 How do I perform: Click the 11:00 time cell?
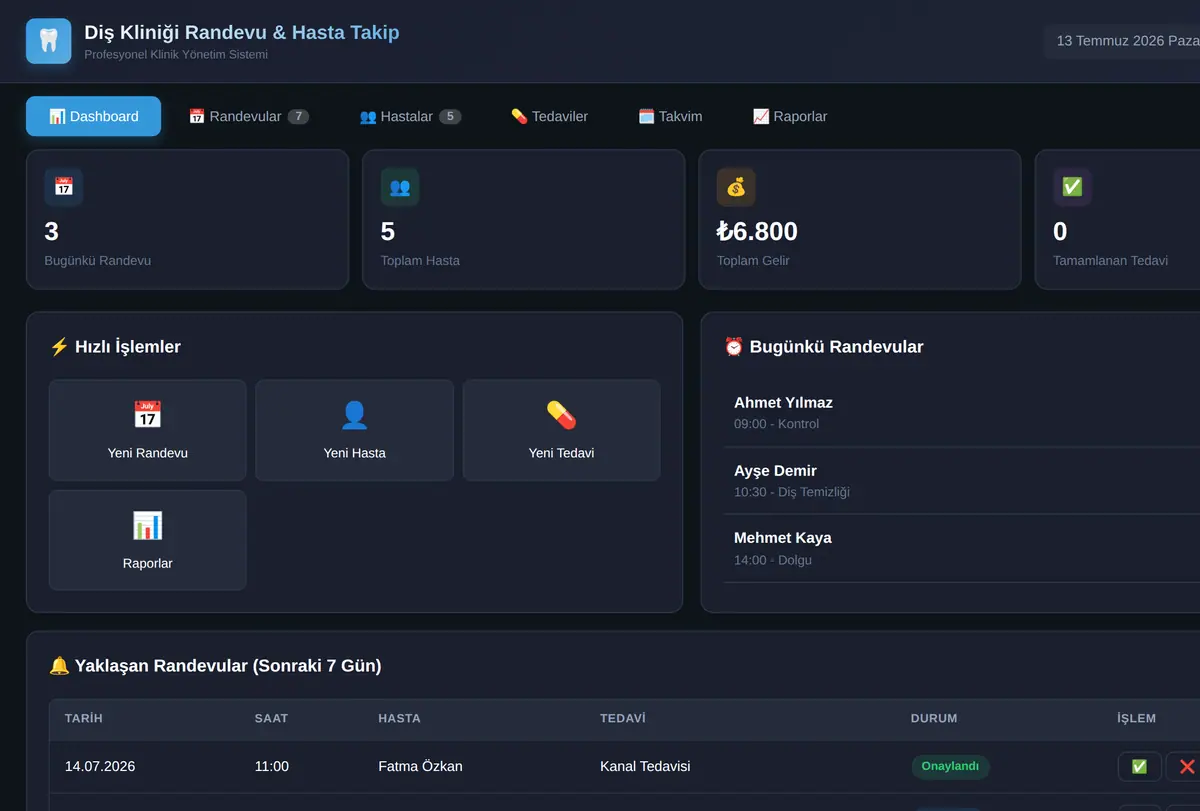[272, 766]
